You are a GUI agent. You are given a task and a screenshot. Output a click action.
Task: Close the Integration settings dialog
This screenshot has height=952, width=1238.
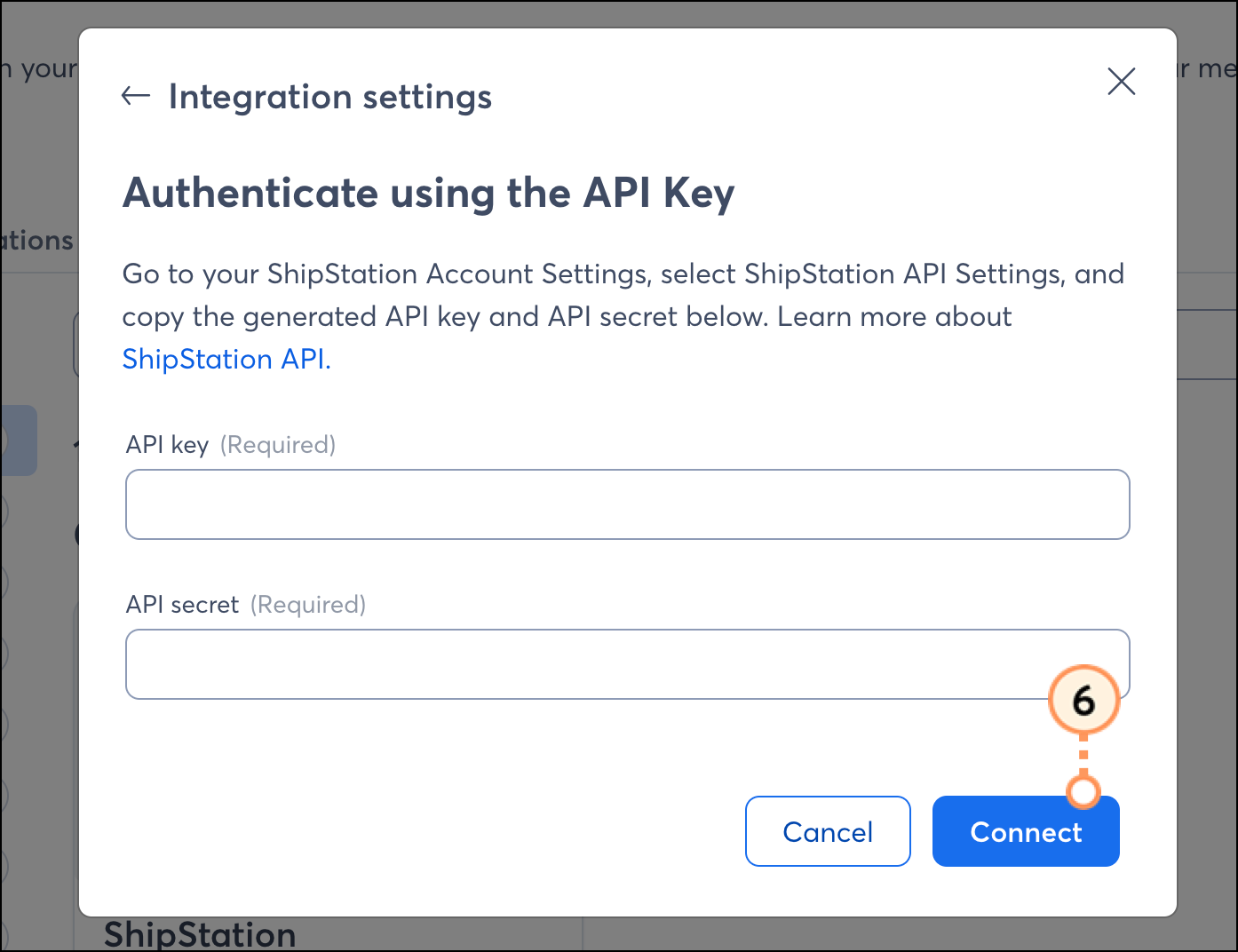[x=1122, y=81]
